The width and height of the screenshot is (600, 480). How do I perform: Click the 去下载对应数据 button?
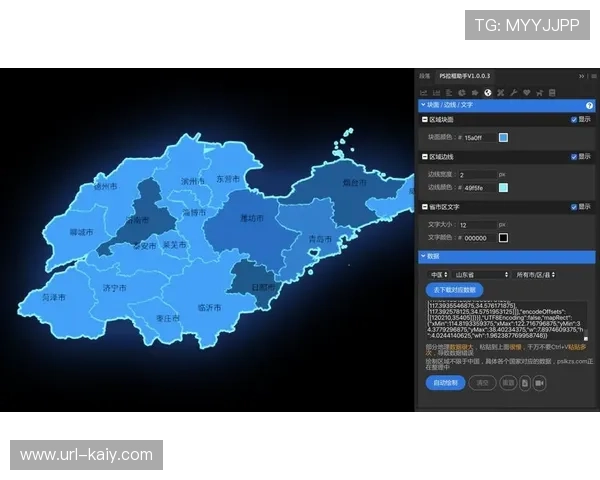coord(456,290)
